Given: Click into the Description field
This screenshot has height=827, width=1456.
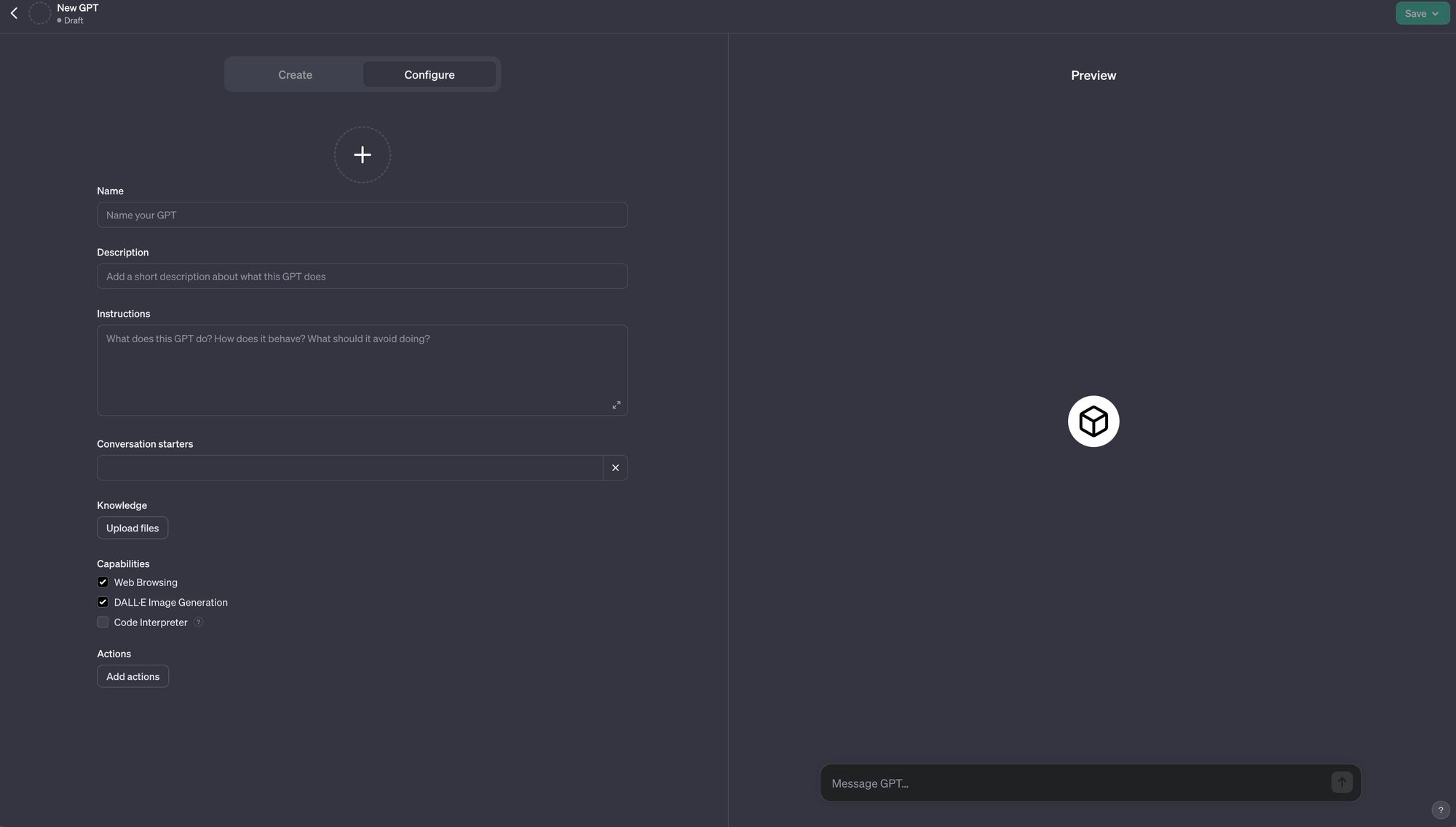Looking at the screenshot, I should coord(362,276).
